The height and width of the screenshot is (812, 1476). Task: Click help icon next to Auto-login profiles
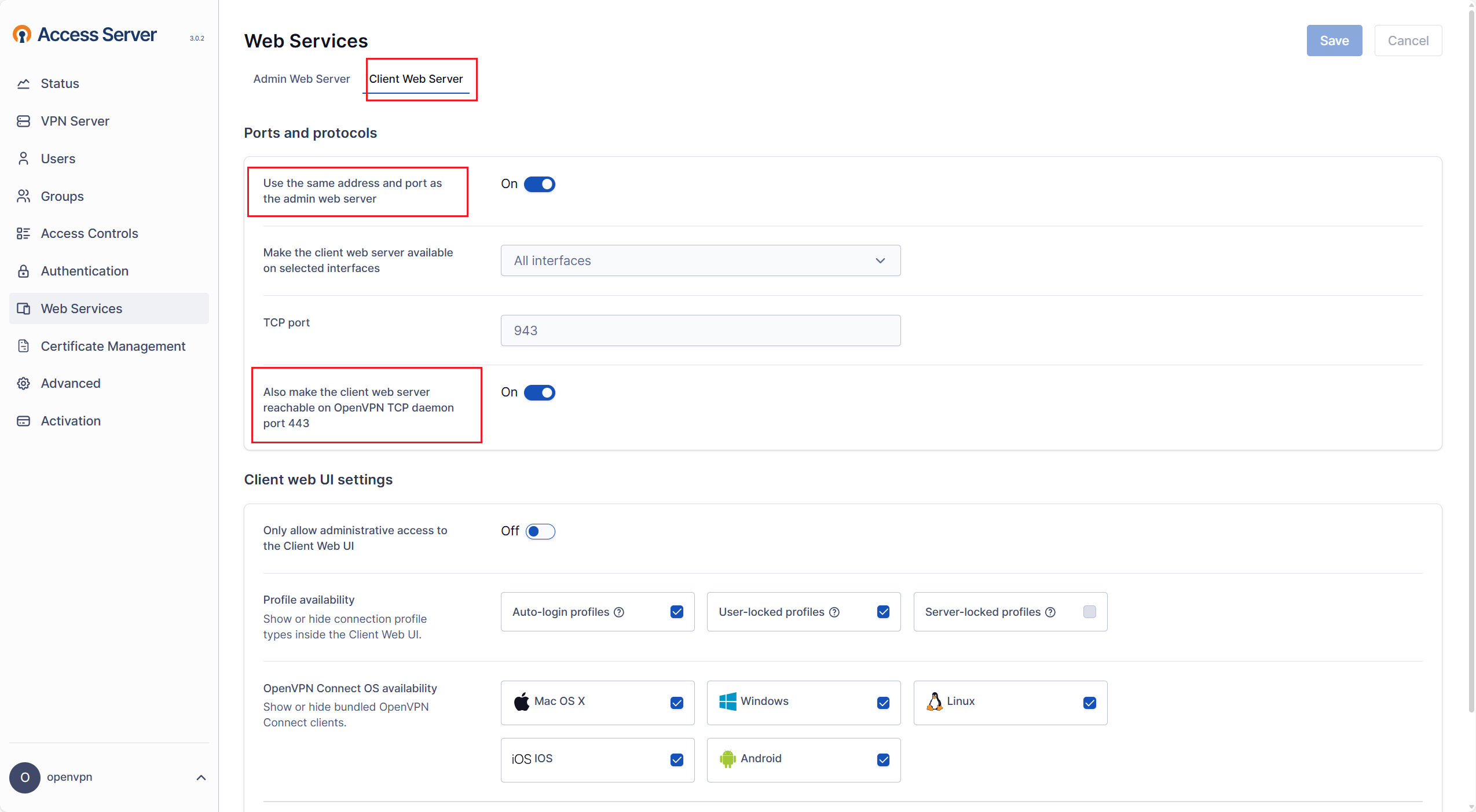pos(619,612)
